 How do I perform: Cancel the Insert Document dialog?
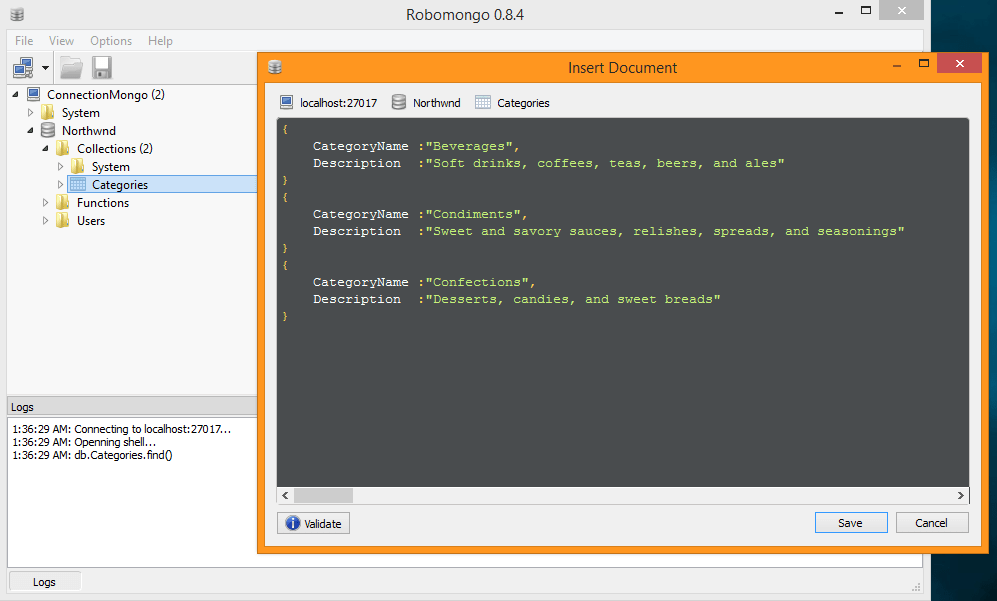931,523
